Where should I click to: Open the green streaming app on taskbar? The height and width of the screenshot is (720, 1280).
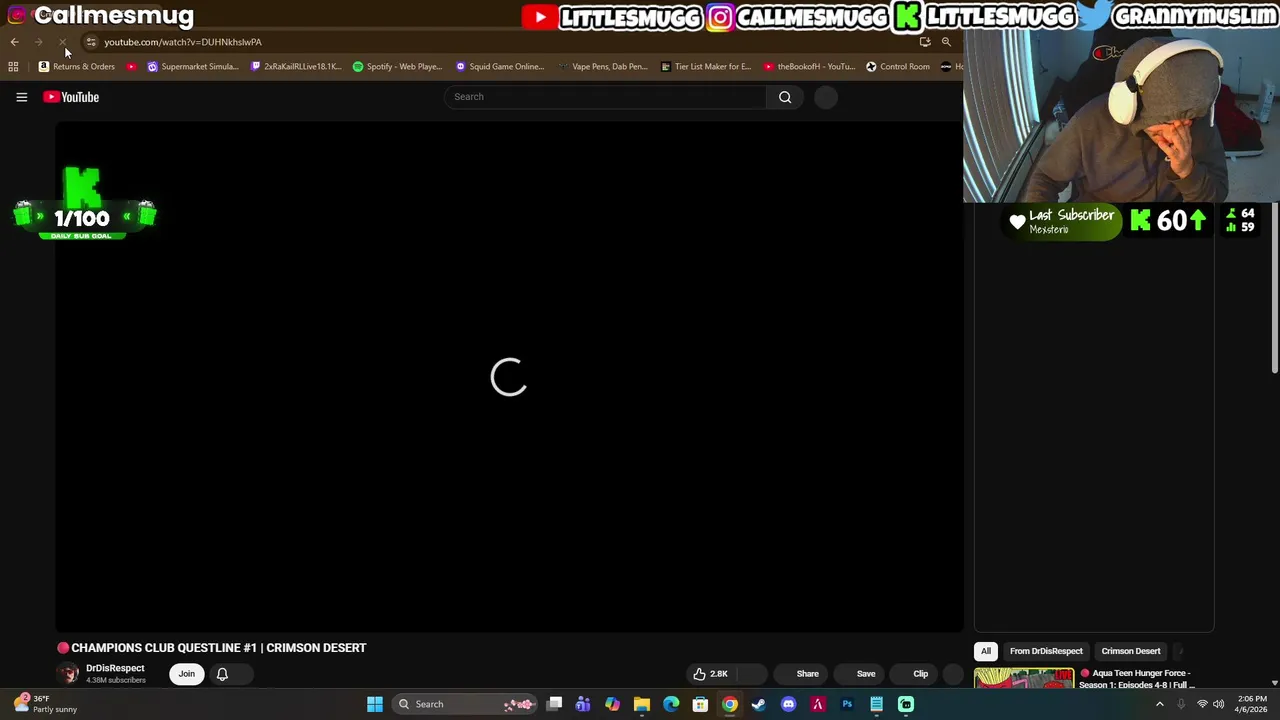pos(906,704)
